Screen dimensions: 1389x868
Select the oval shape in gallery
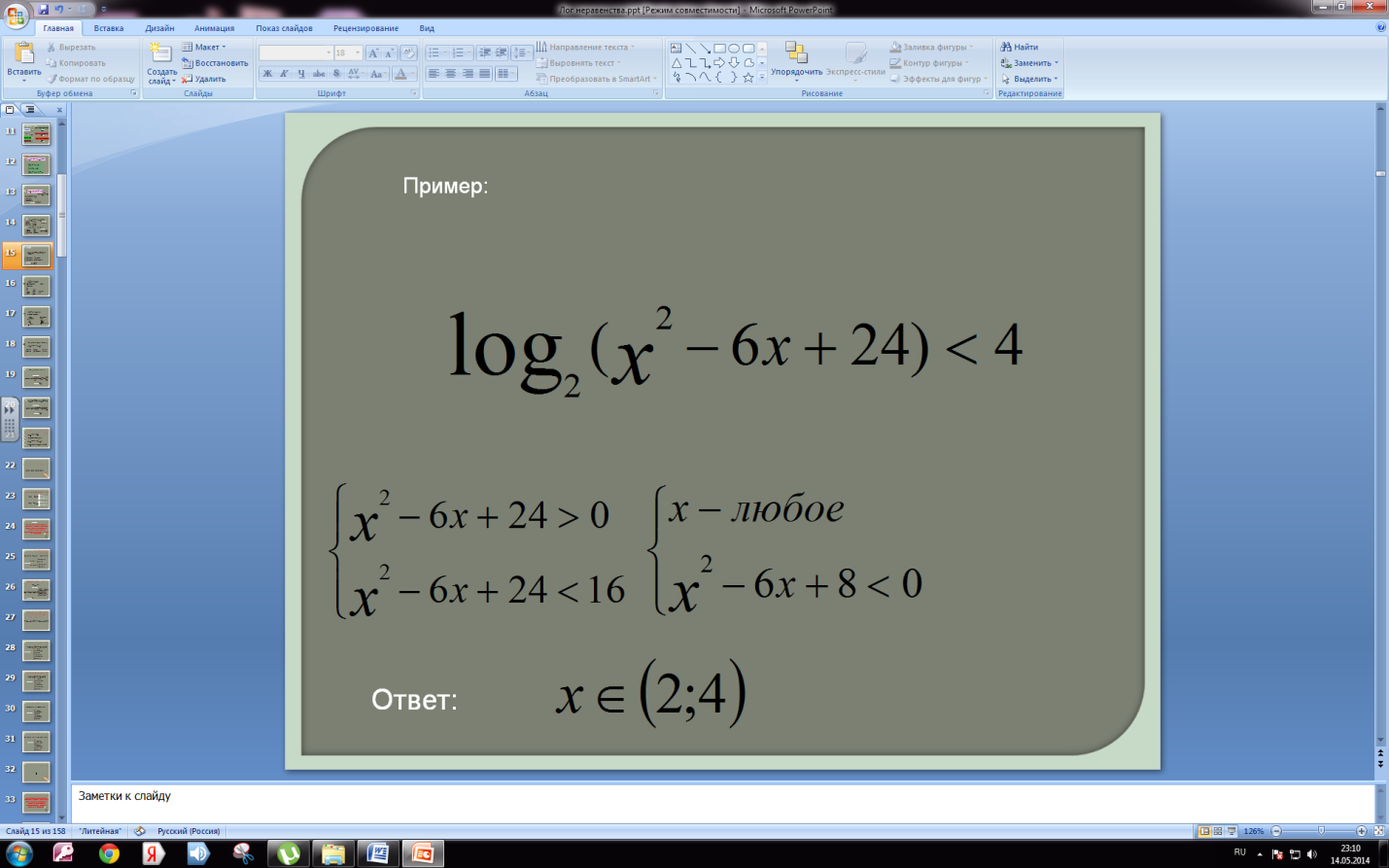(x=734, y=48)
